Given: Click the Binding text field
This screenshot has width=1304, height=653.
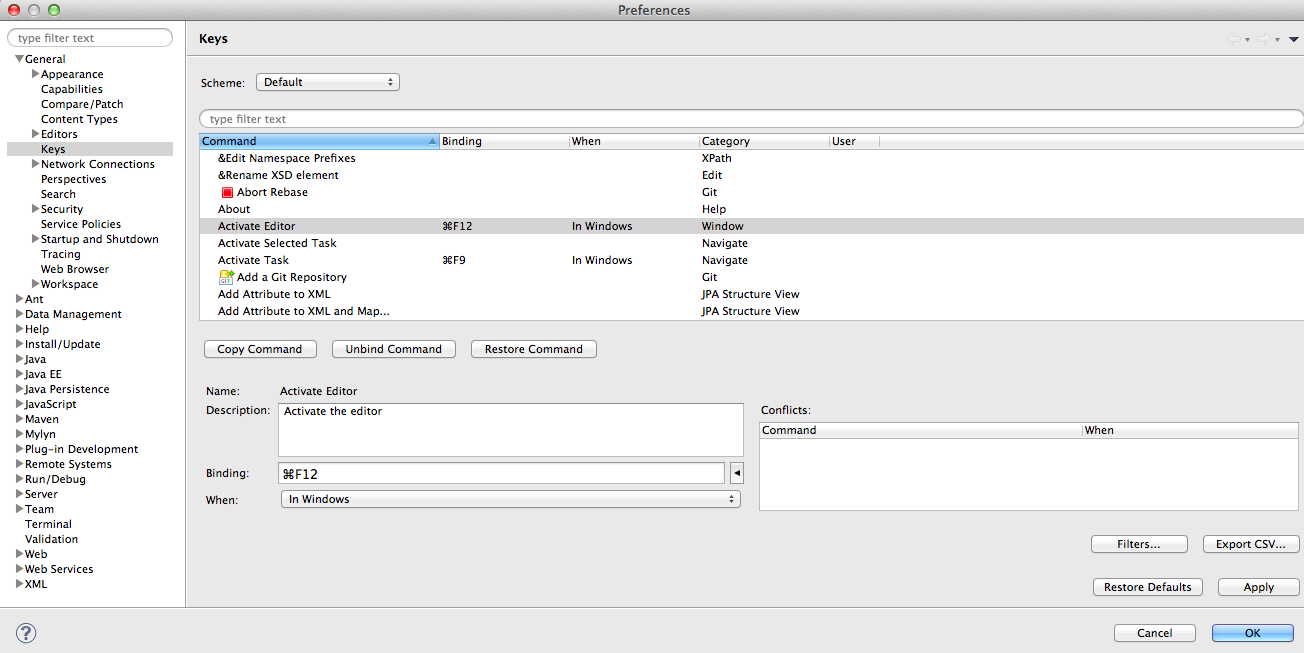Looking at the screenshot, I should coord(500,473).
